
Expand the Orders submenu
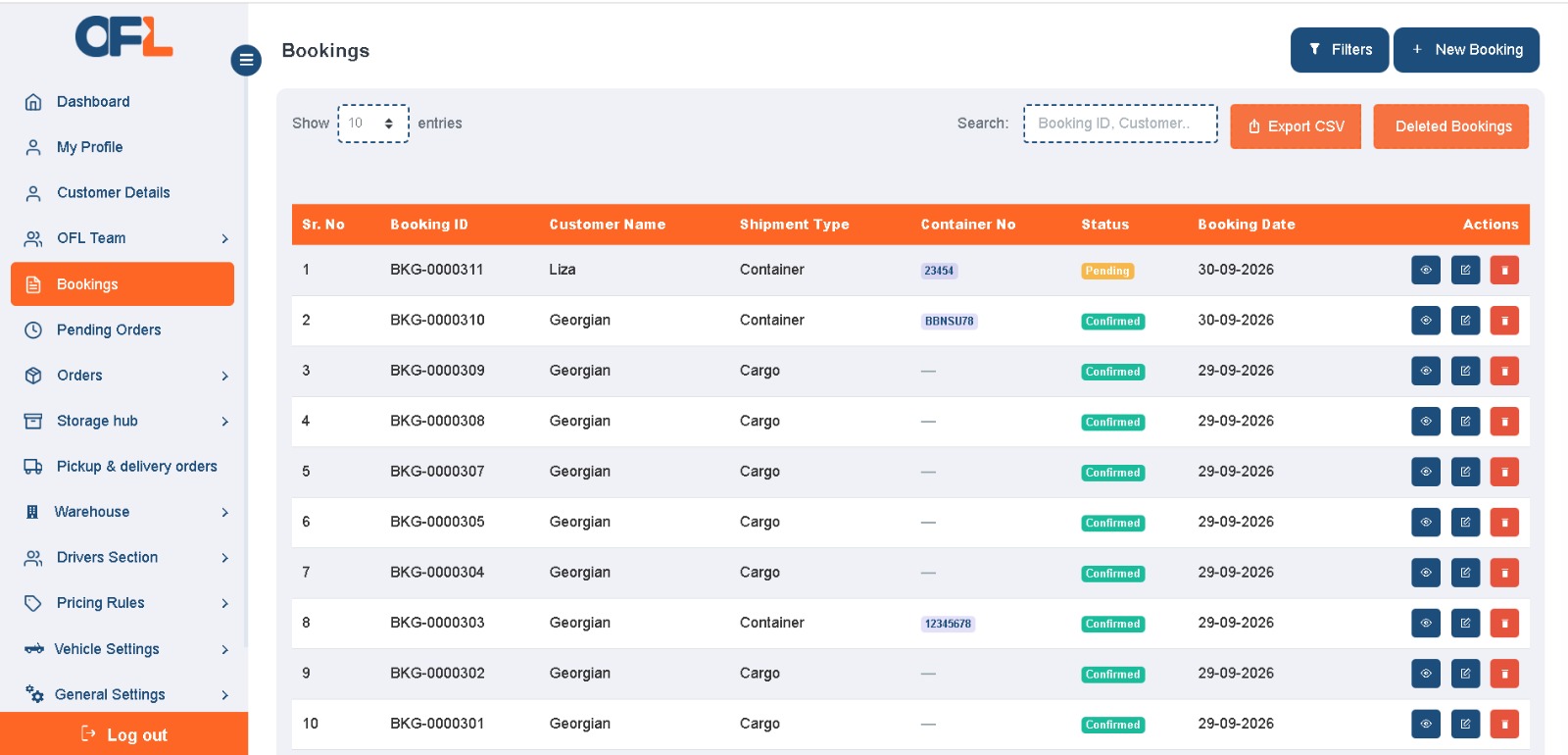point(122,376)
